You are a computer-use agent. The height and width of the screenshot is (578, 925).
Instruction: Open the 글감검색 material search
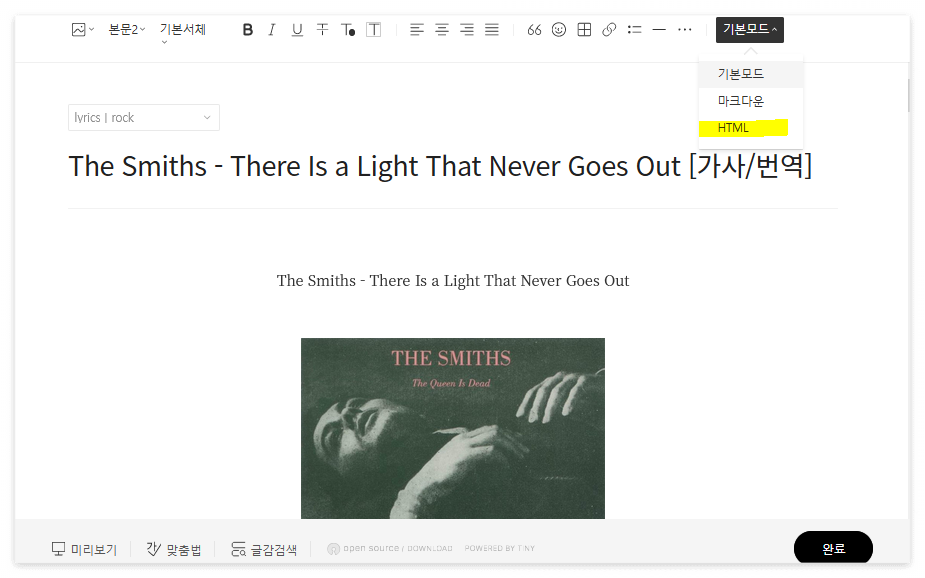pos(264,550)
